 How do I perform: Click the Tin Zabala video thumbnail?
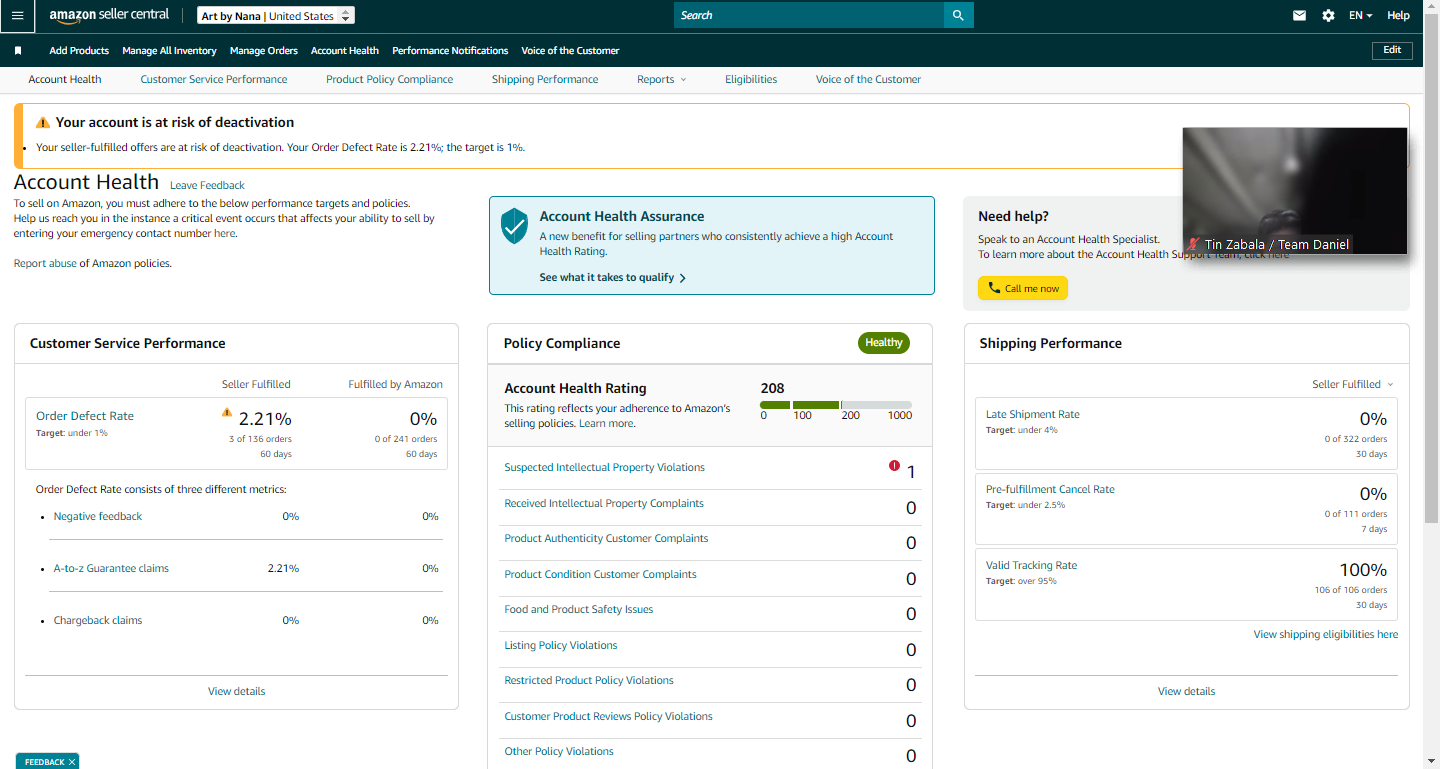[1295, 191]
